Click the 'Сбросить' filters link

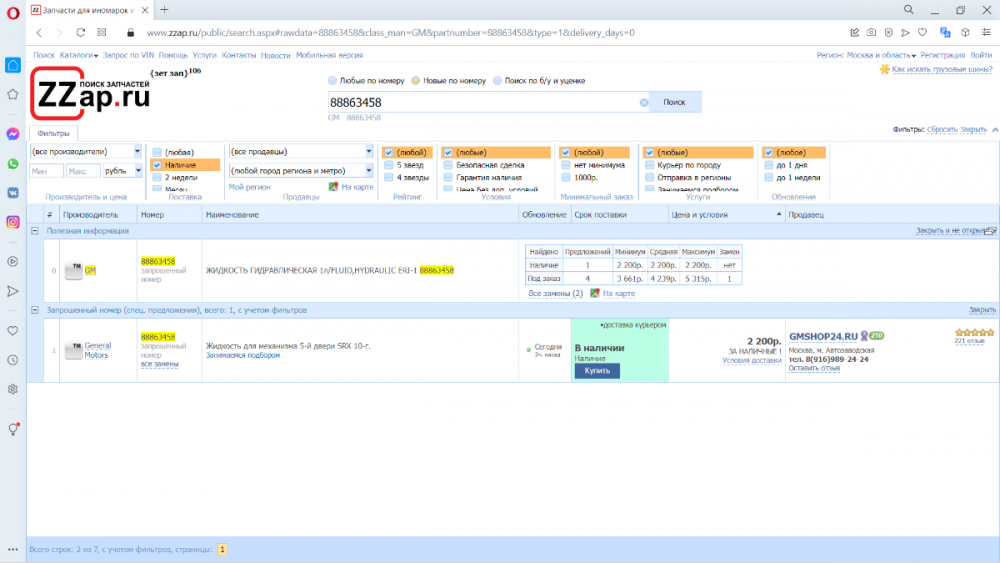942,130
